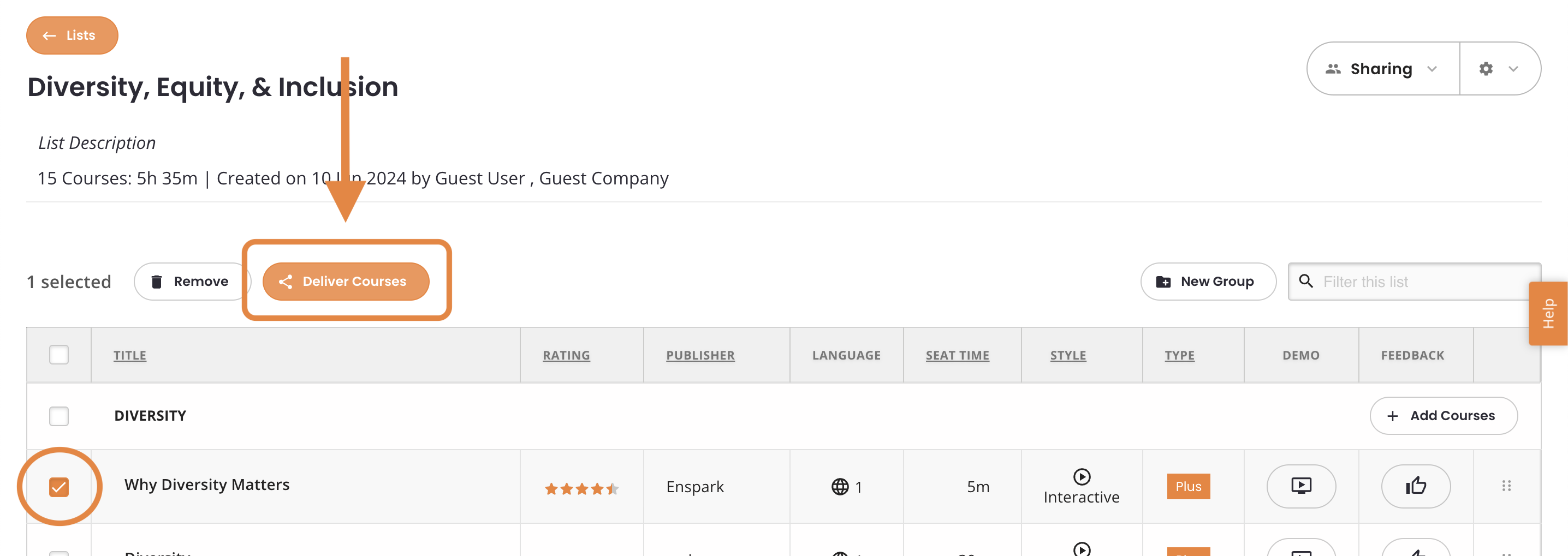Focus the Filter this list field

[x=1414, y=281]
